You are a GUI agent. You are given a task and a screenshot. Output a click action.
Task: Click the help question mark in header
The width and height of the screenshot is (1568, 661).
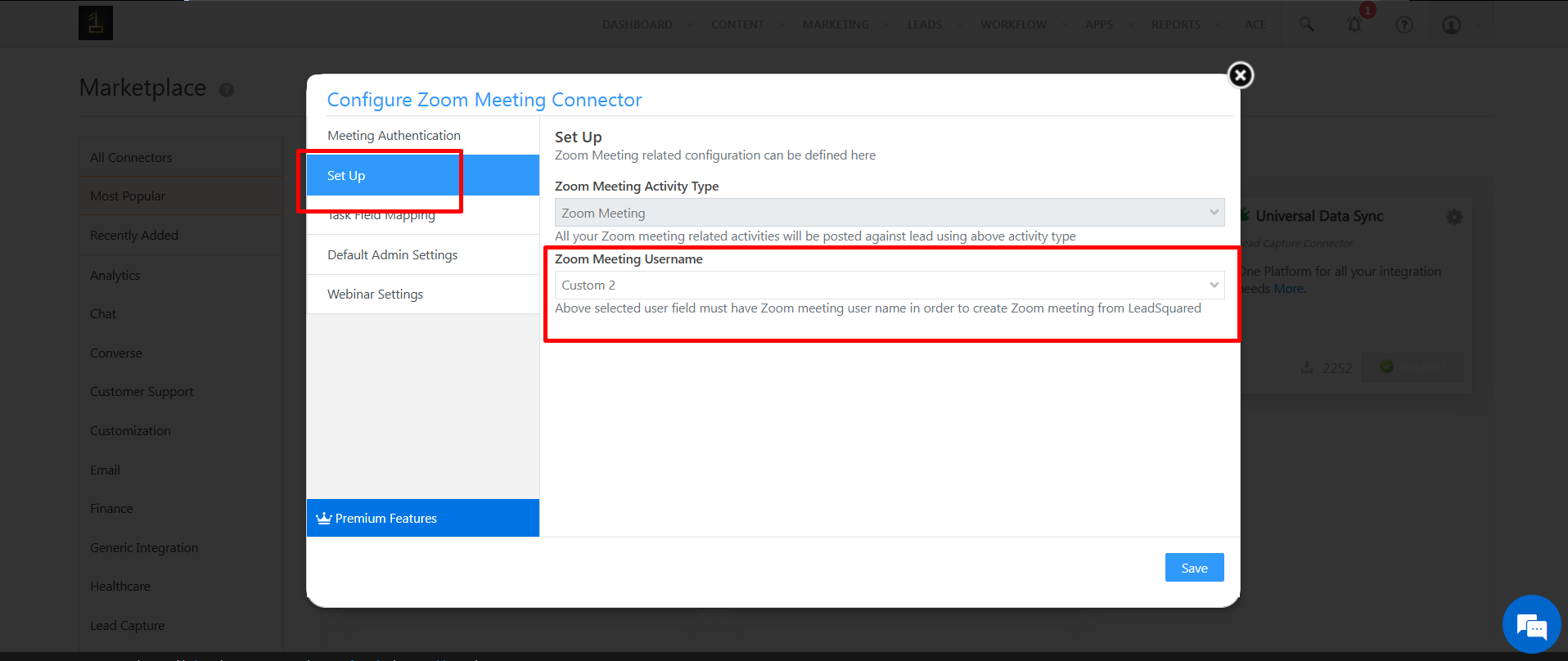(x=1404, y=25)
